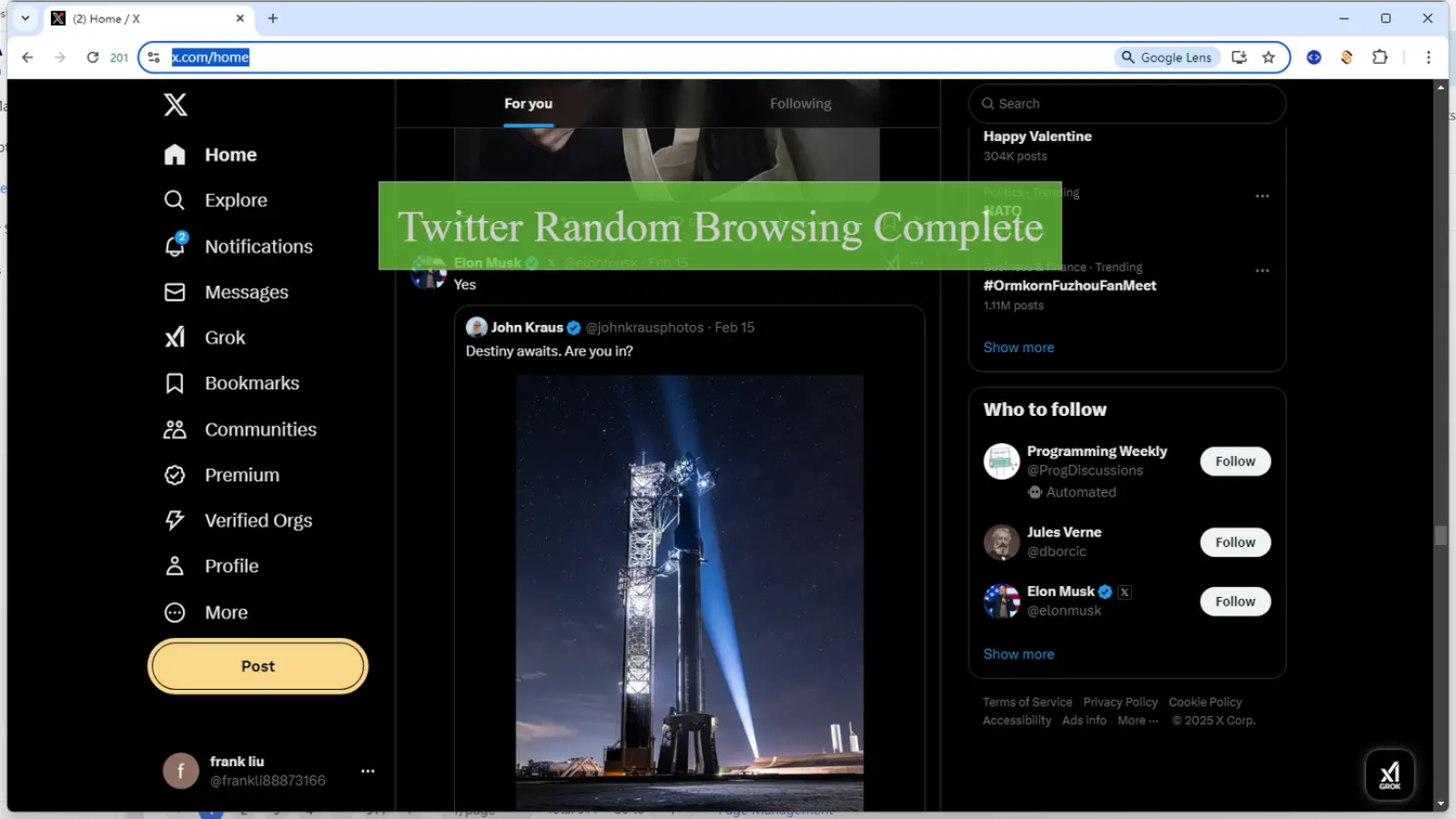Click the page vertical scrollbar thumb
The height and width of the screenshot is (819, 1456).
(1441, 536)
